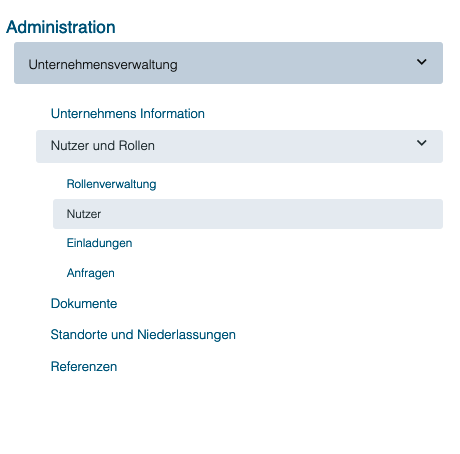Click the Administration heading
460x454 pixels.
[x=61, y=27]
